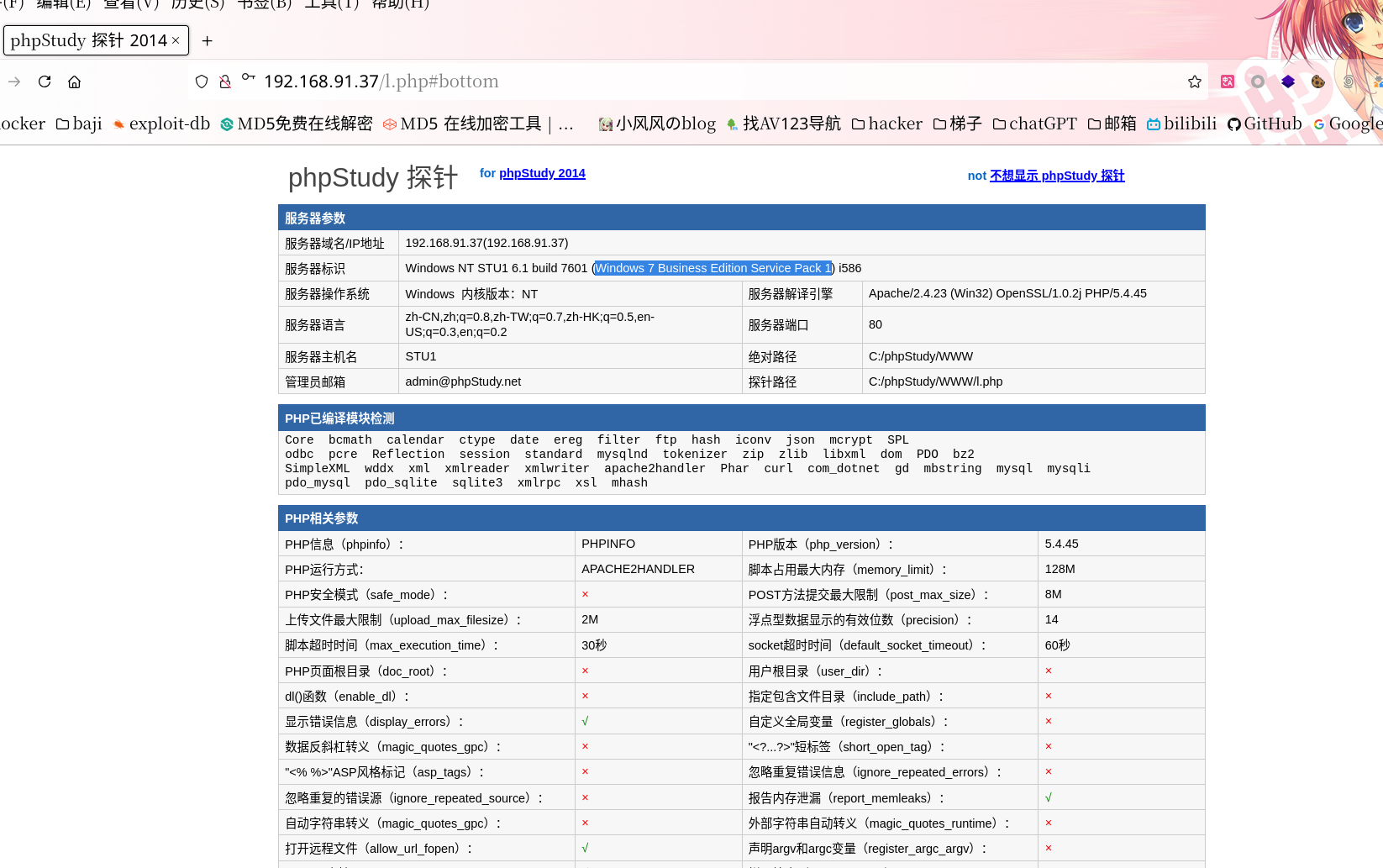Show the insecure connection lock info

[225, 82]
